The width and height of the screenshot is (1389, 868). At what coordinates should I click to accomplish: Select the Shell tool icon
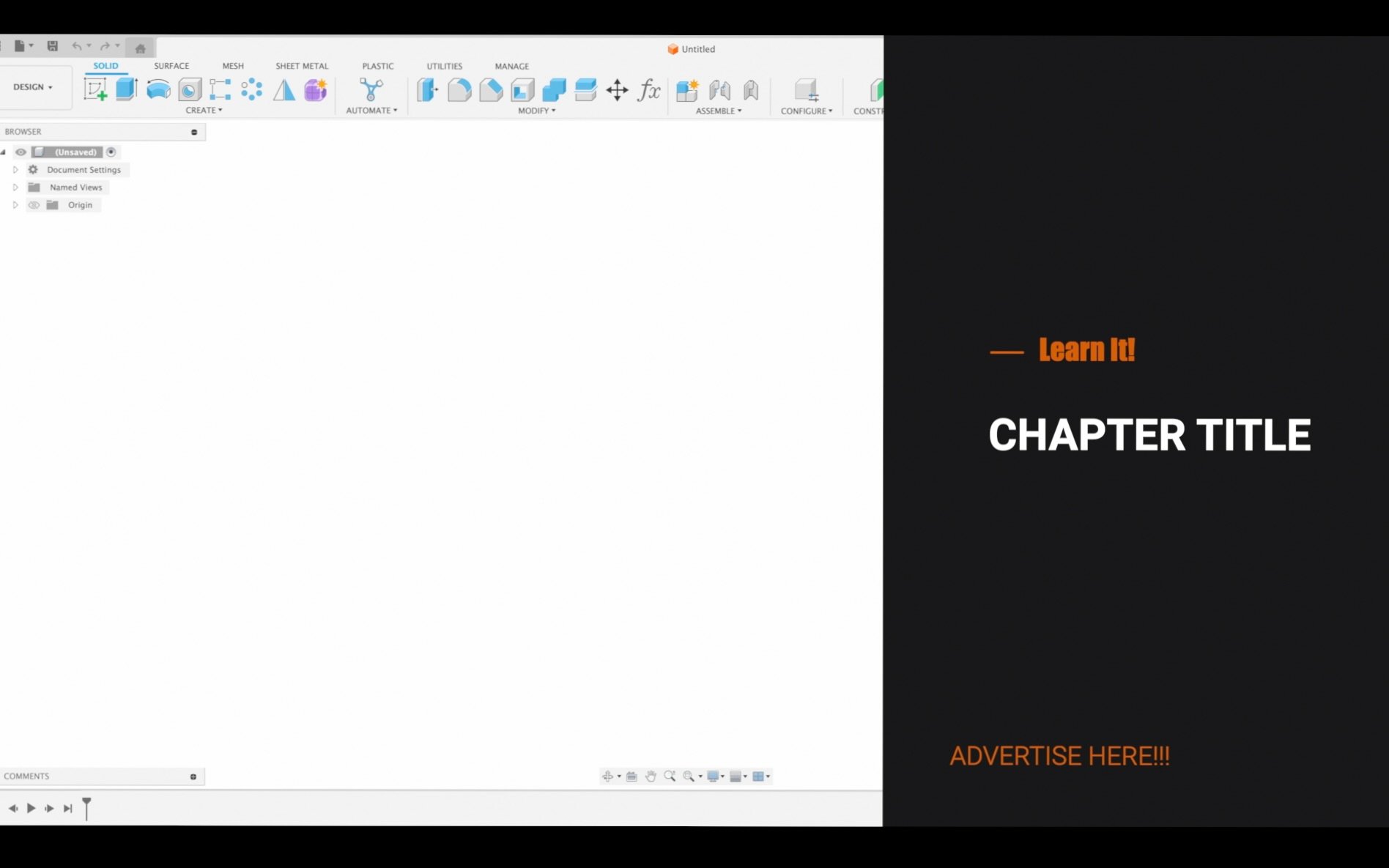click(x=522, y=90)
